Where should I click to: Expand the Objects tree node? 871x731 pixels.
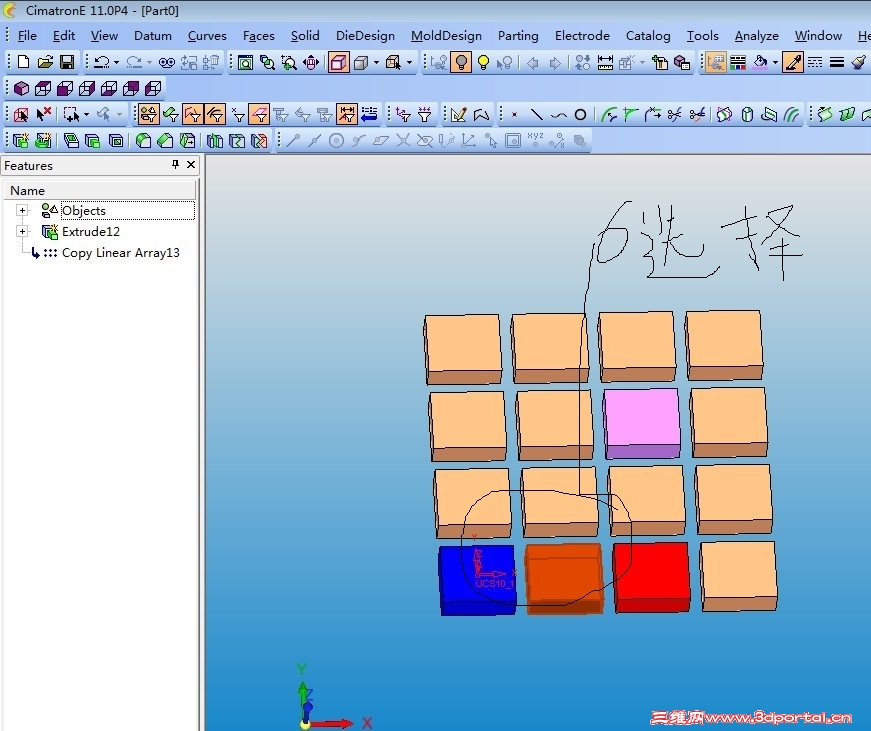22,210
